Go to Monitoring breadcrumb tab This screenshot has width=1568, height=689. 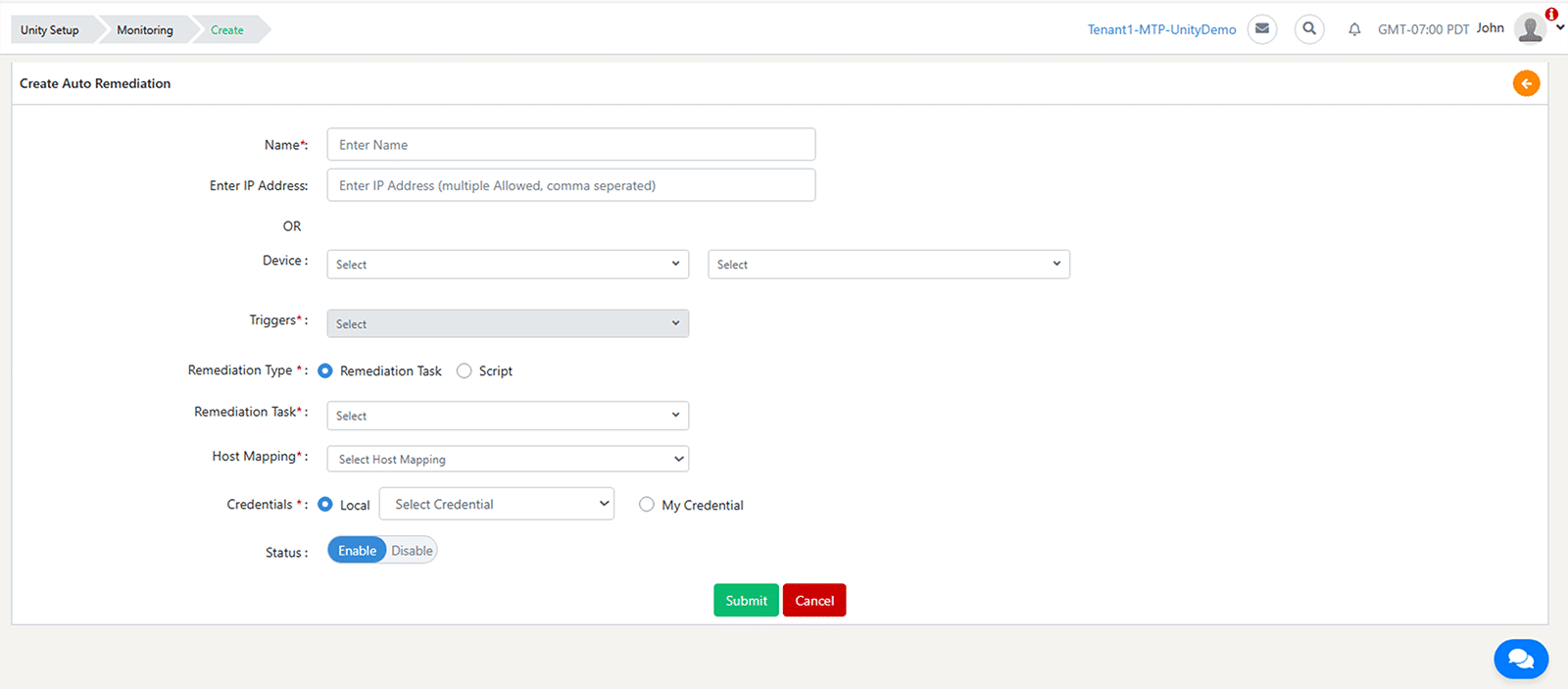[x=145, y=30]
